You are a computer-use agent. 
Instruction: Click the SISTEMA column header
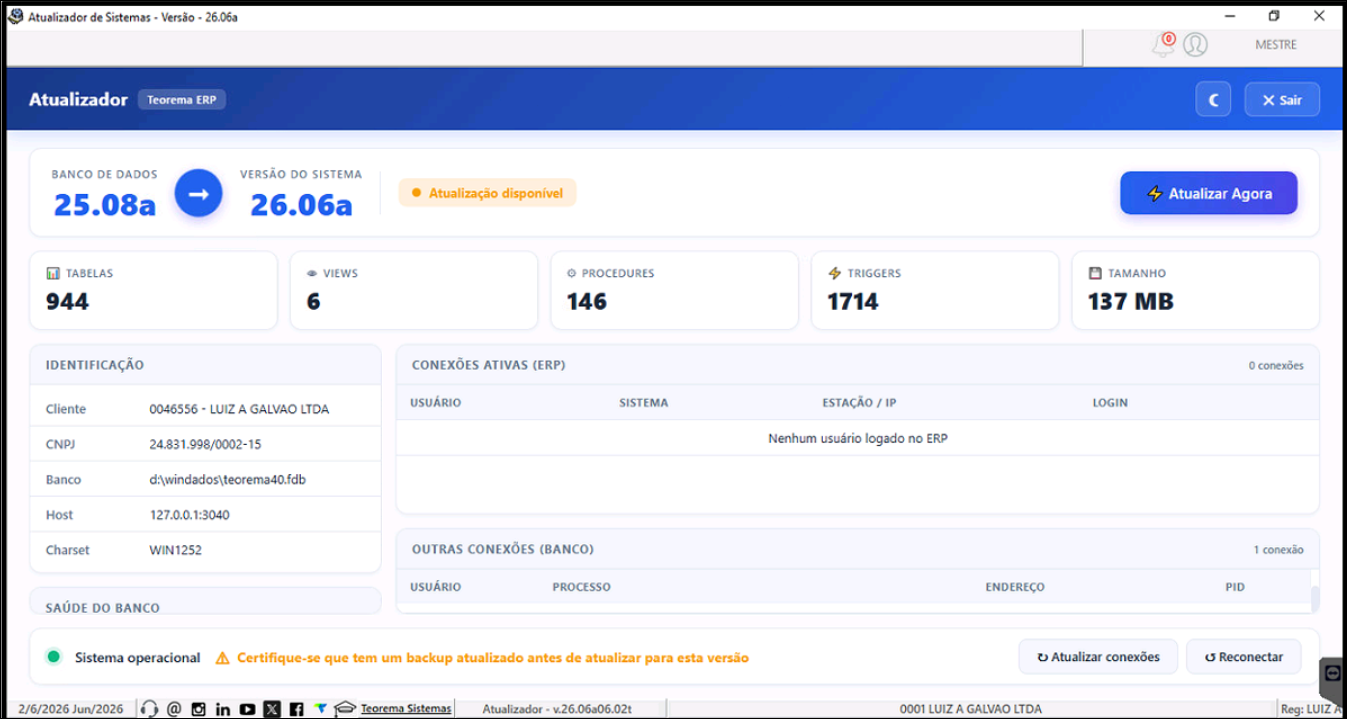(x=643, y=403)
